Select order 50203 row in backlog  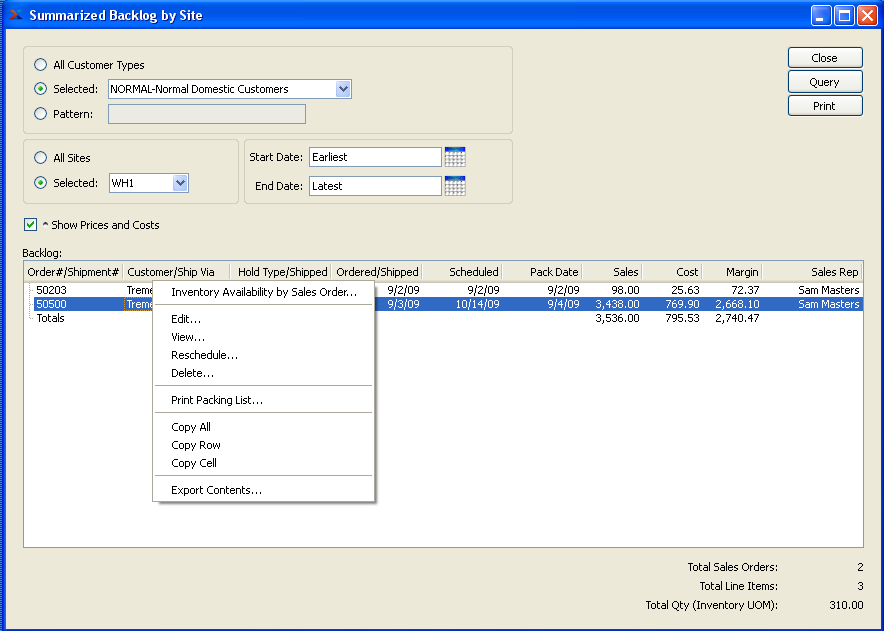click(x=52, y=290)
